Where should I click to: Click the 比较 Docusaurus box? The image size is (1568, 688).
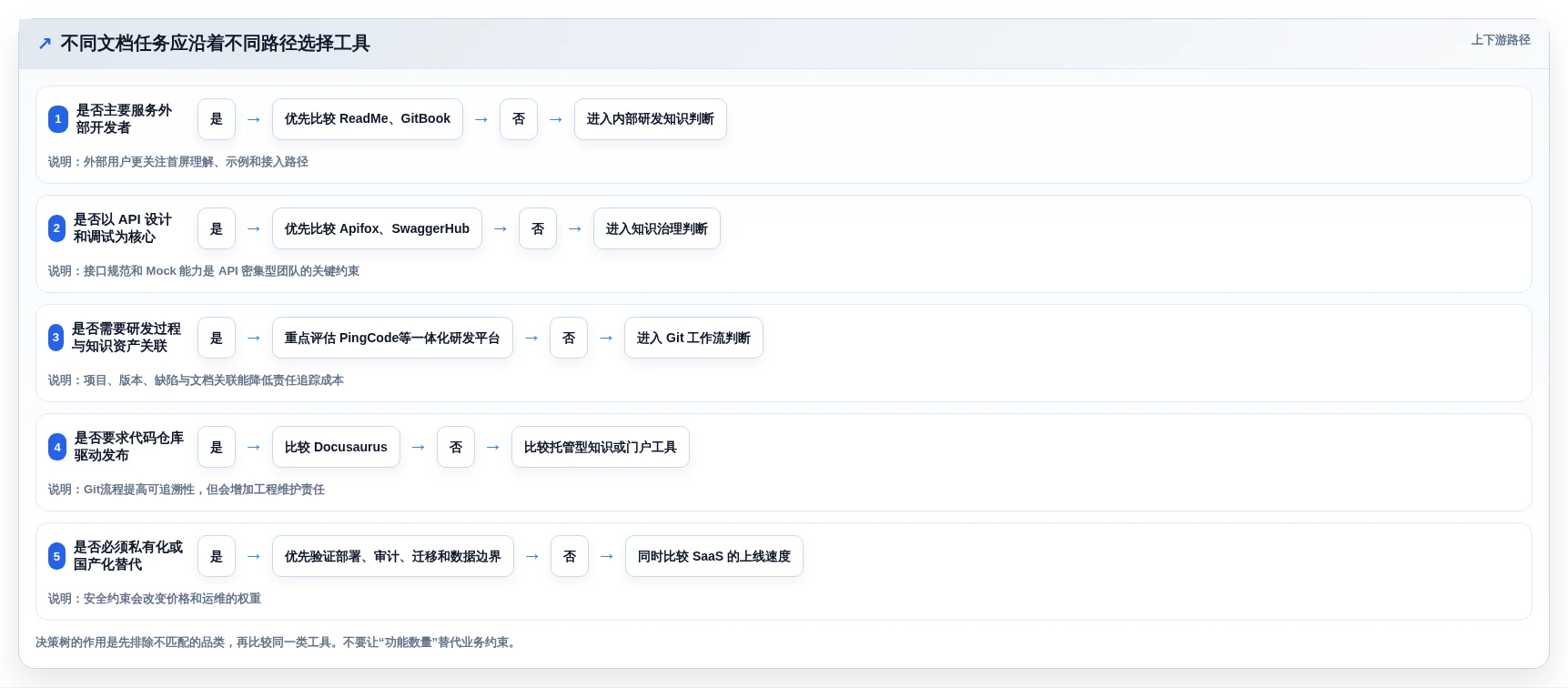pos(336,447)
